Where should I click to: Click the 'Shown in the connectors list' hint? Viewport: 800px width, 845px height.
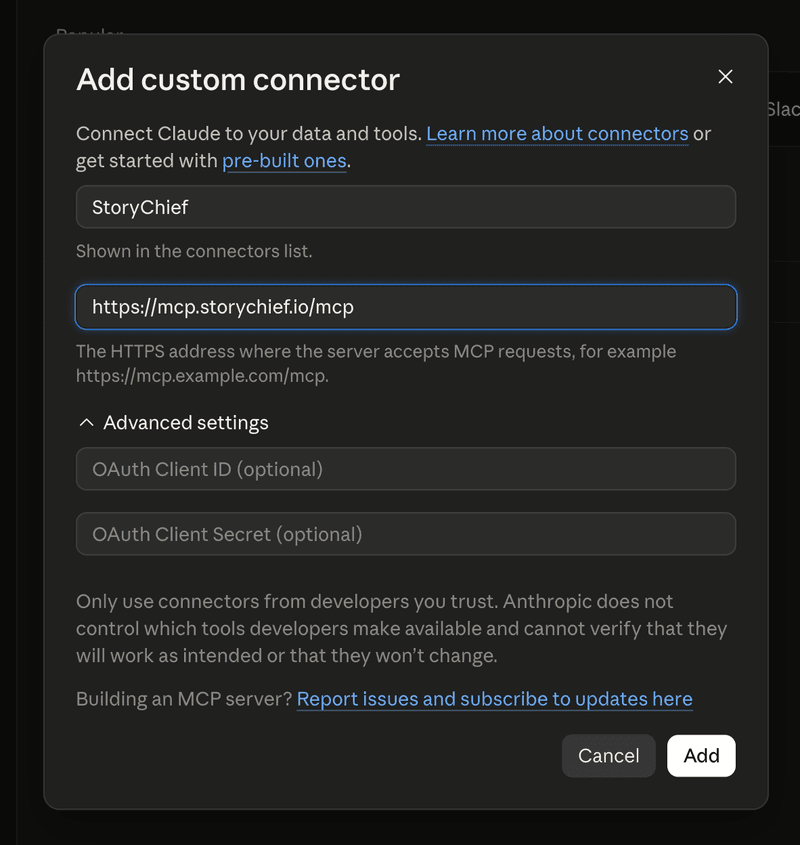click(x=194, y=251)
